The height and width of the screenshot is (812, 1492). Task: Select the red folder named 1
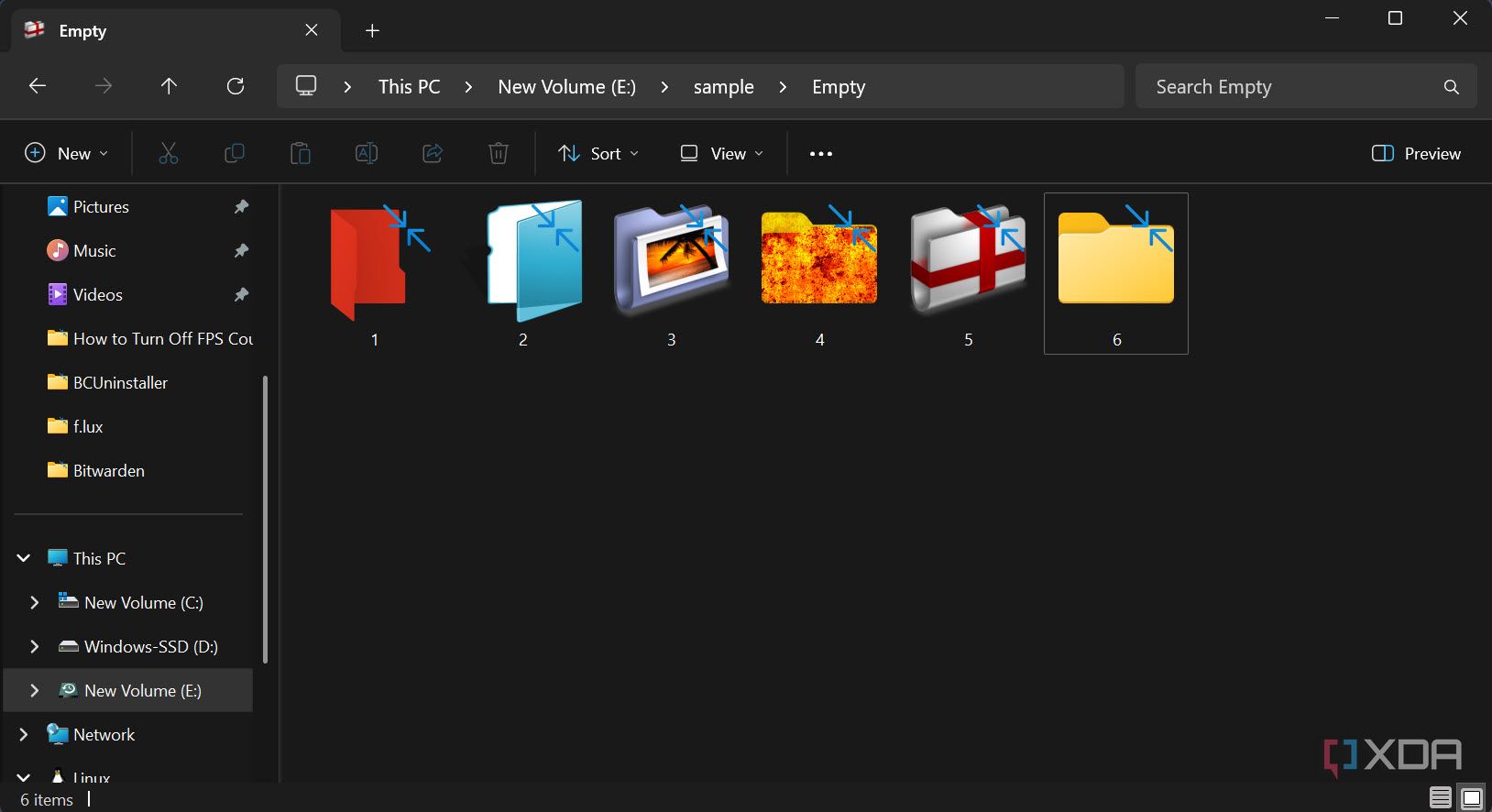coord(375,274)
